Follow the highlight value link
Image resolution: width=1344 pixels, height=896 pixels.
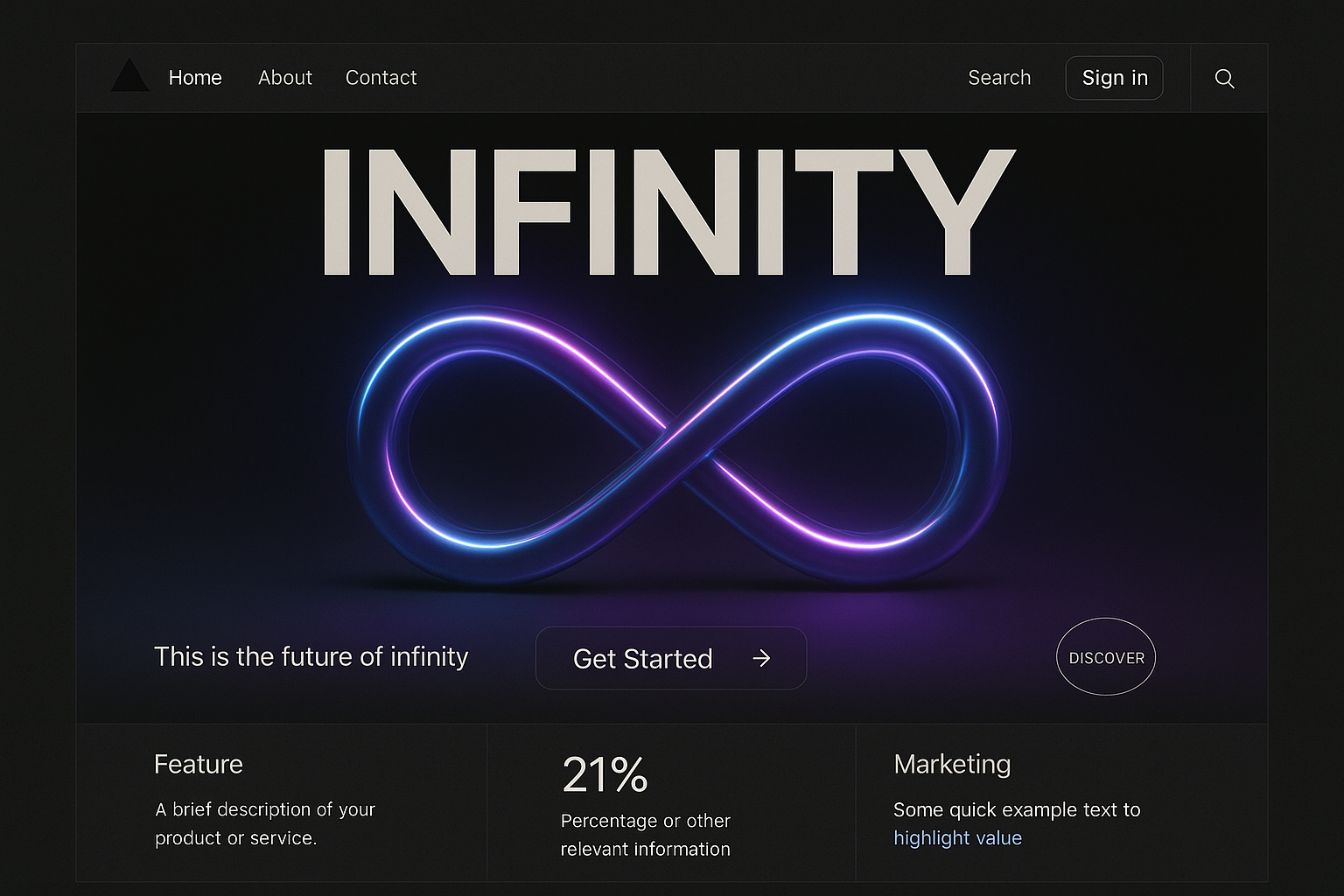point(957,838)
